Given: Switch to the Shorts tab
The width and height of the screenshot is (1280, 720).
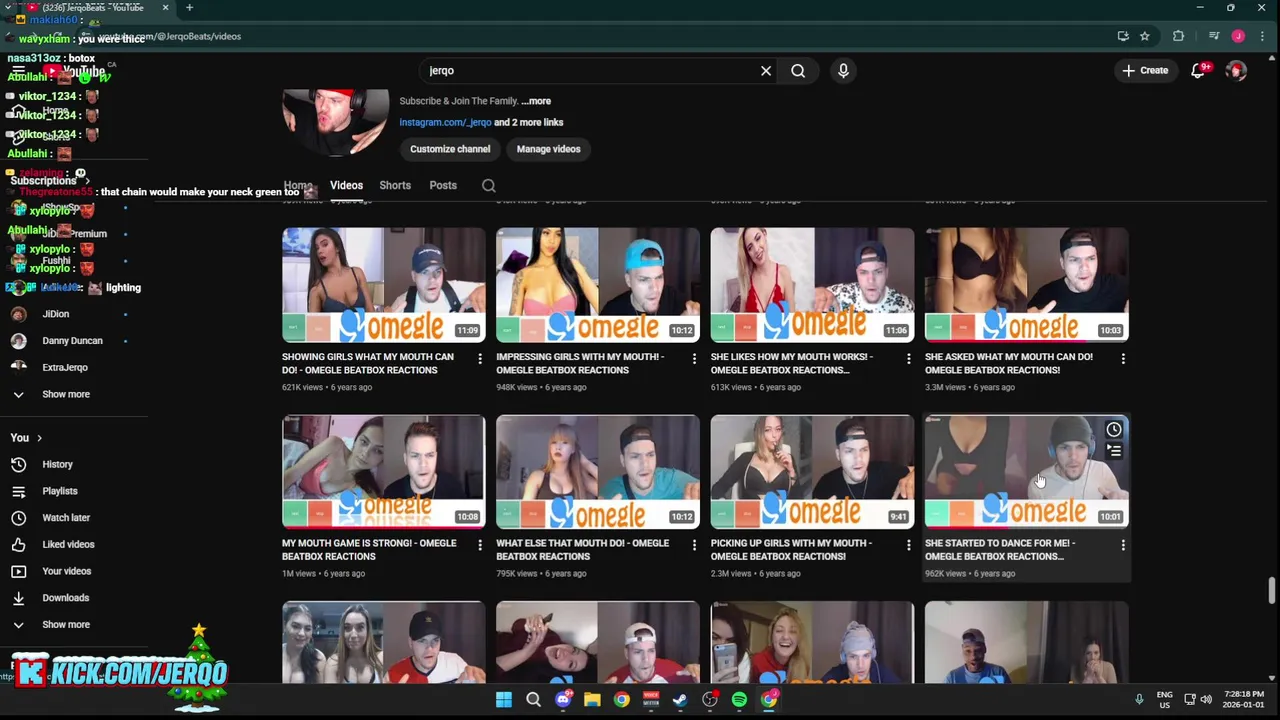Looking at the screenshot, I should pyautogui.click(x=395, y=186).
